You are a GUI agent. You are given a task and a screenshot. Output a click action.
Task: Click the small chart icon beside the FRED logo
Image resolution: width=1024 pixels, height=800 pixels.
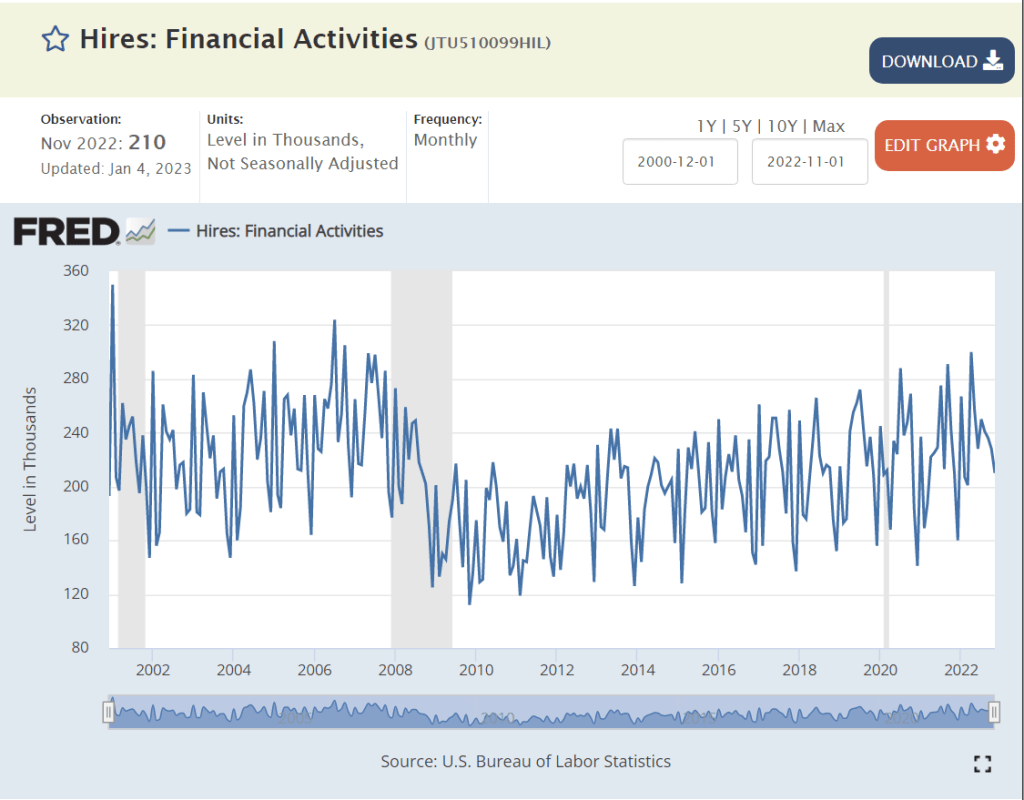tap(140, 231)
